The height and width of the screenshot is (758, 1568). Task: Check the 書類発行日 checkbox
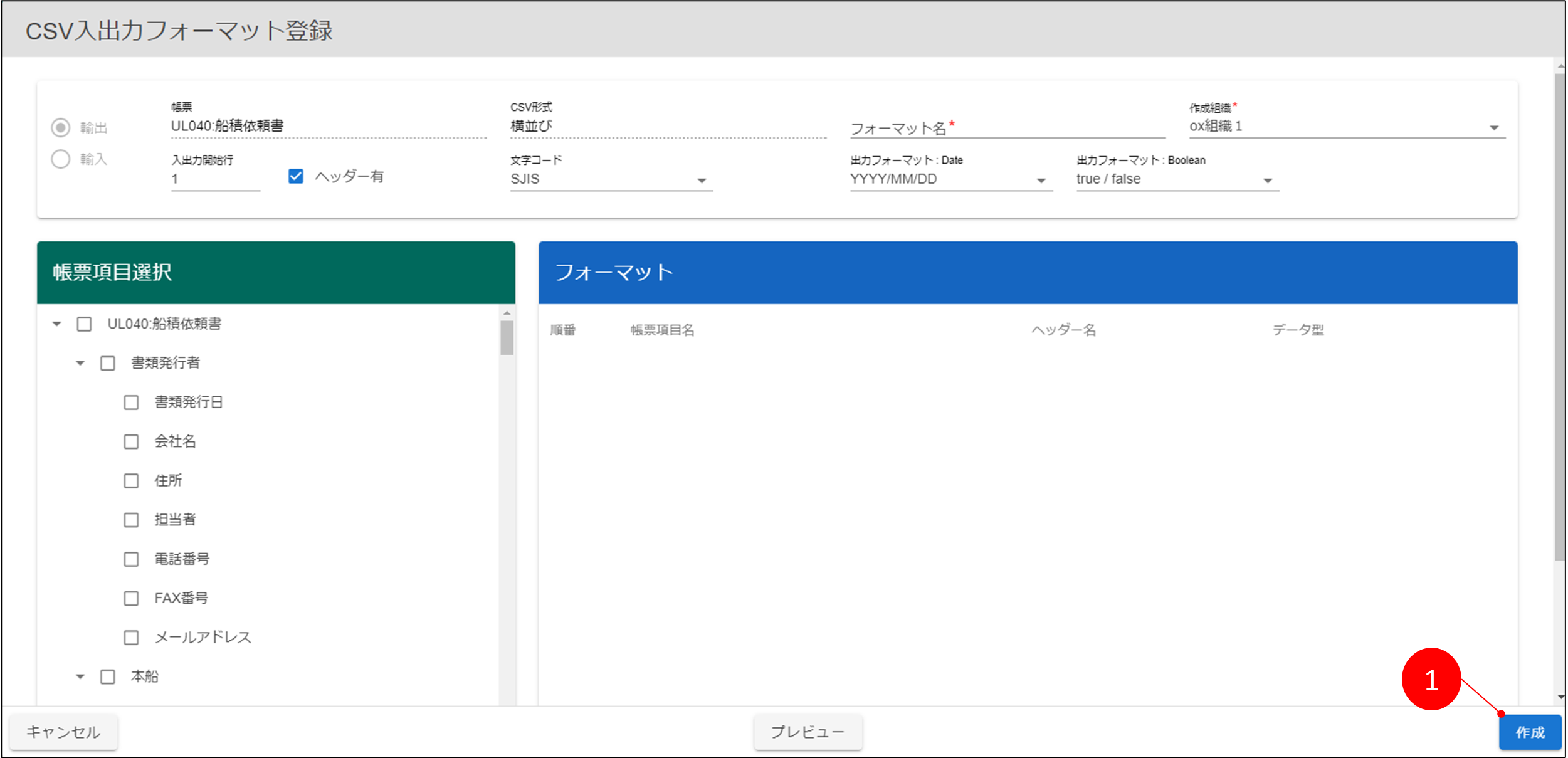pyautogui.click(x=131, y=403)
